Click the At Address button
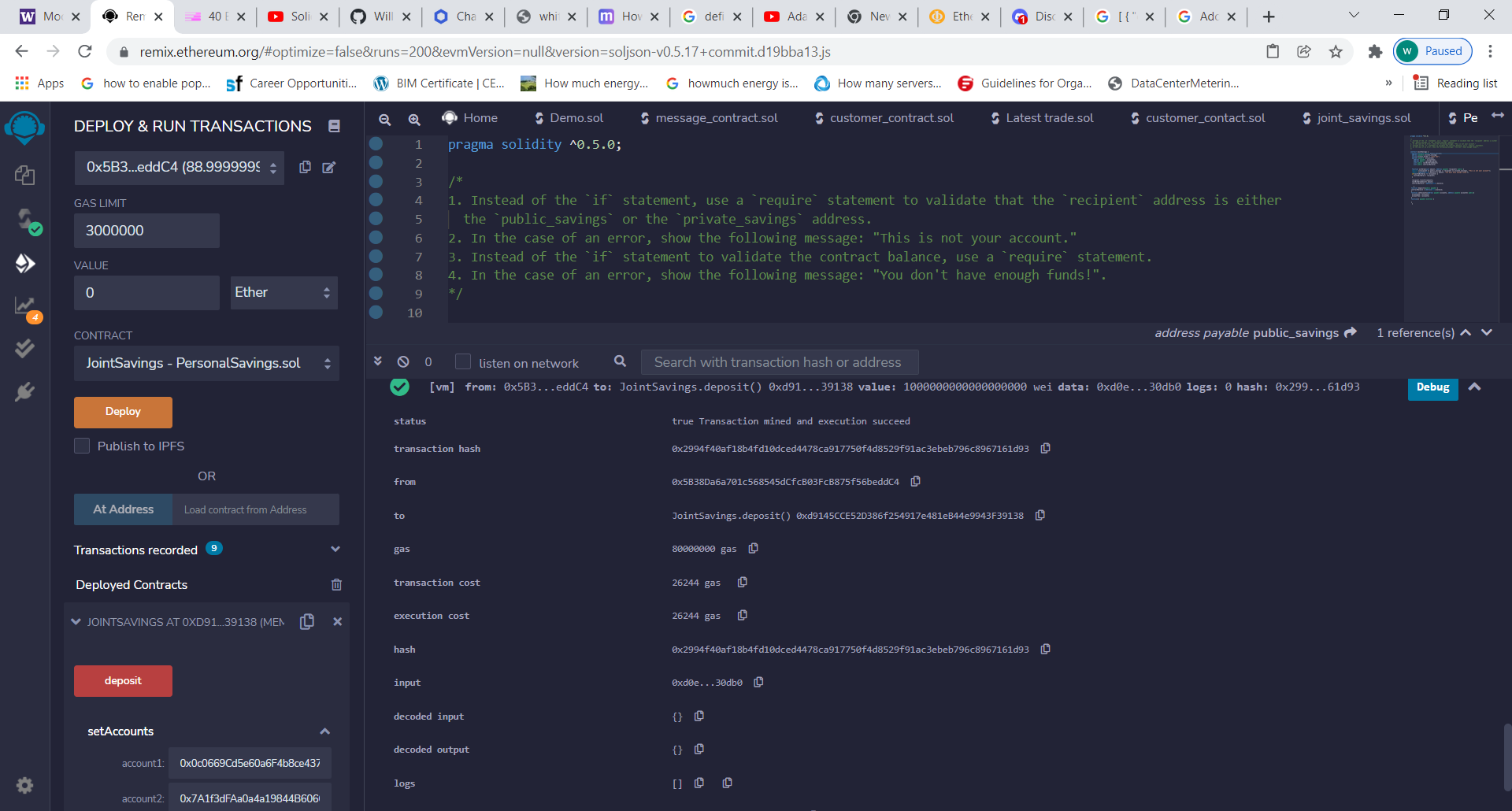Viewport: 1512px width, 811px height. (x=124, y=509)
